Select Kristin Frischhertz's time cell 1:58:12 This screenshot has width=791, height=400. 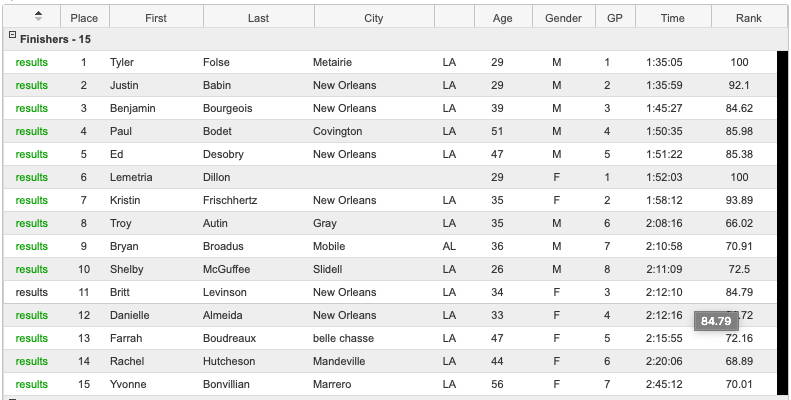click(x=664, y=200)
